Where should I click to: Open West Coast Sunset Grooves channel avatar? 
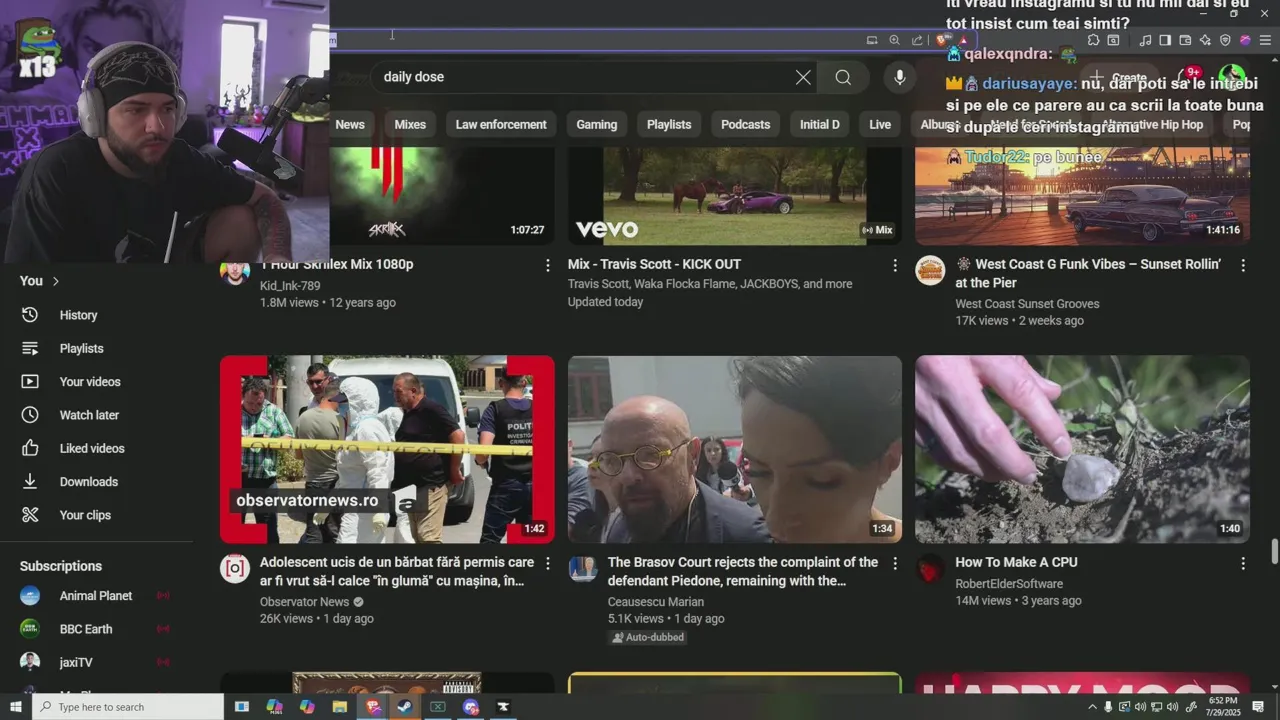(x=930, y=271)
